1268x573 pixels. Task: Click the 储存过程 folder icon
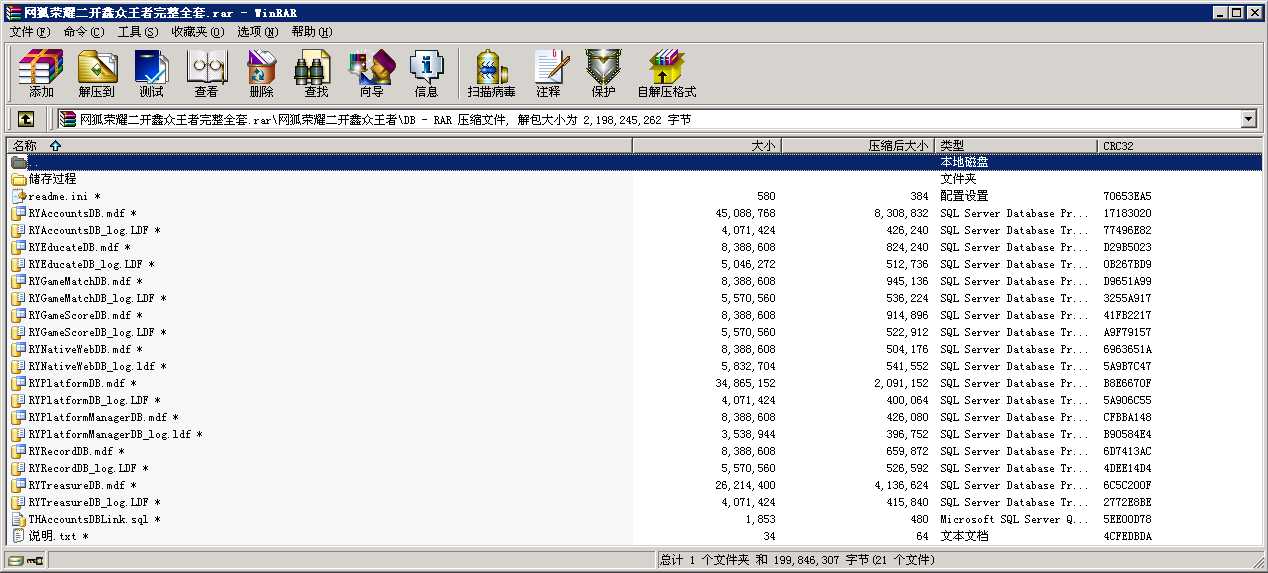[19, 179]
